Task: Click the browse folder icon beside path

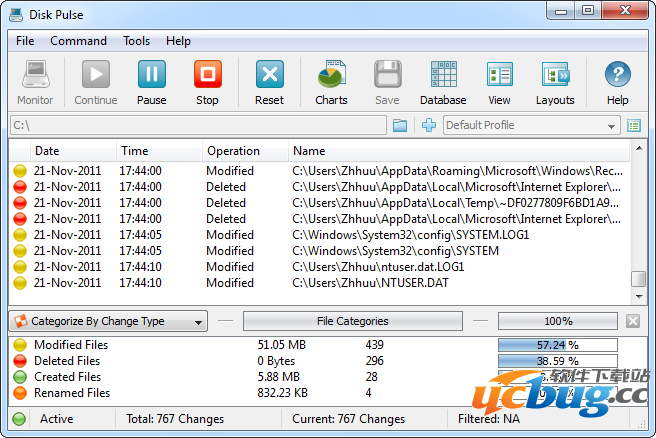Action: [x=400, y=125]
